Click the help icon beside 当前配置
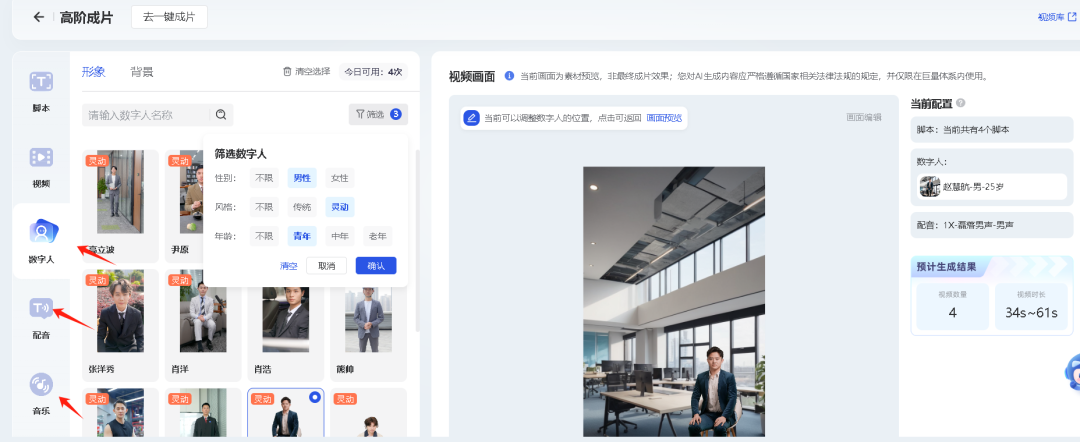Screen dimensions: 1080x442 click(960, 103)
